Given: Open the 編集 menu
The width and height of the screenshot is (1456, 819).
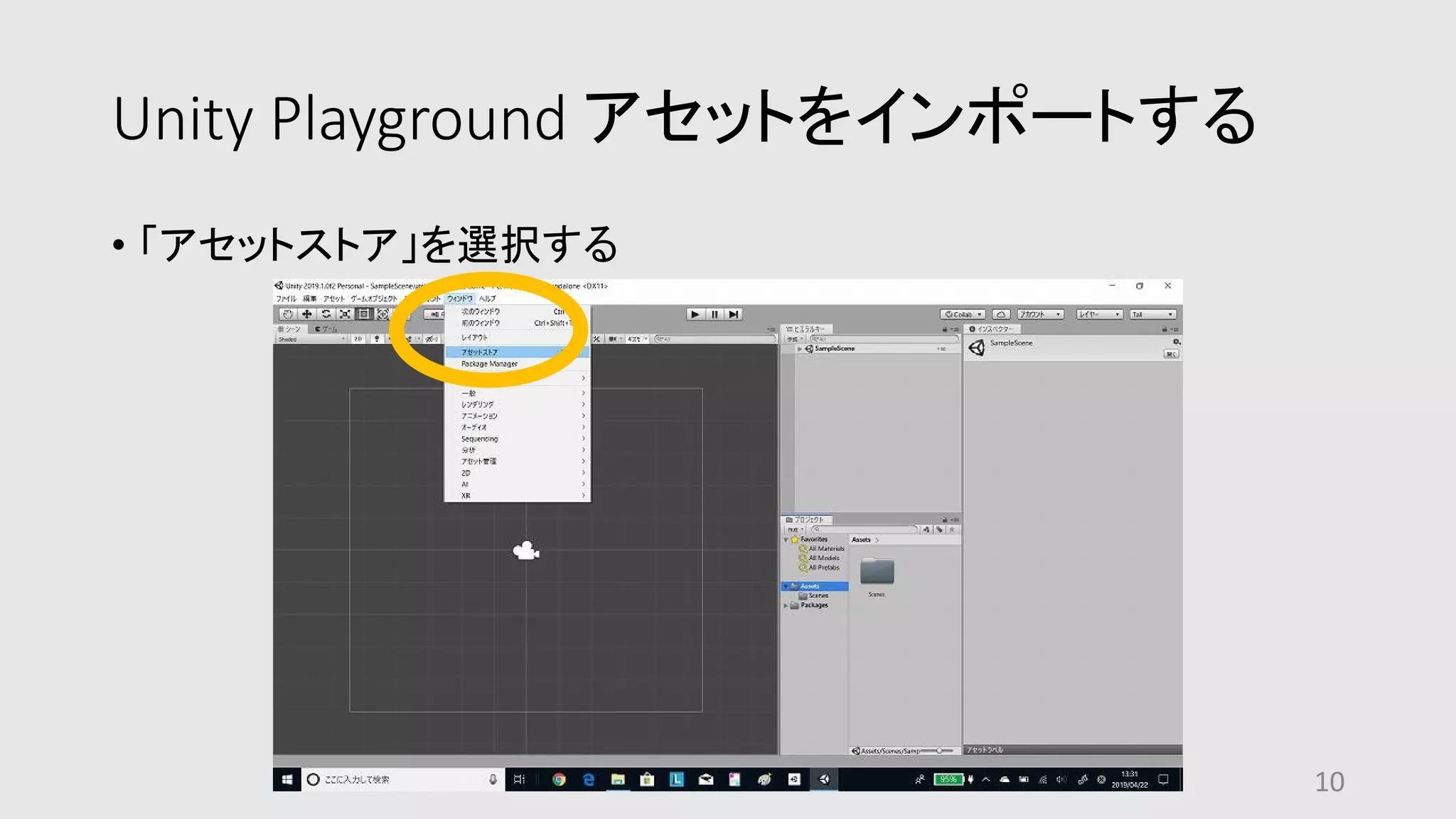Looking at the screenshot, I should 310,299.
